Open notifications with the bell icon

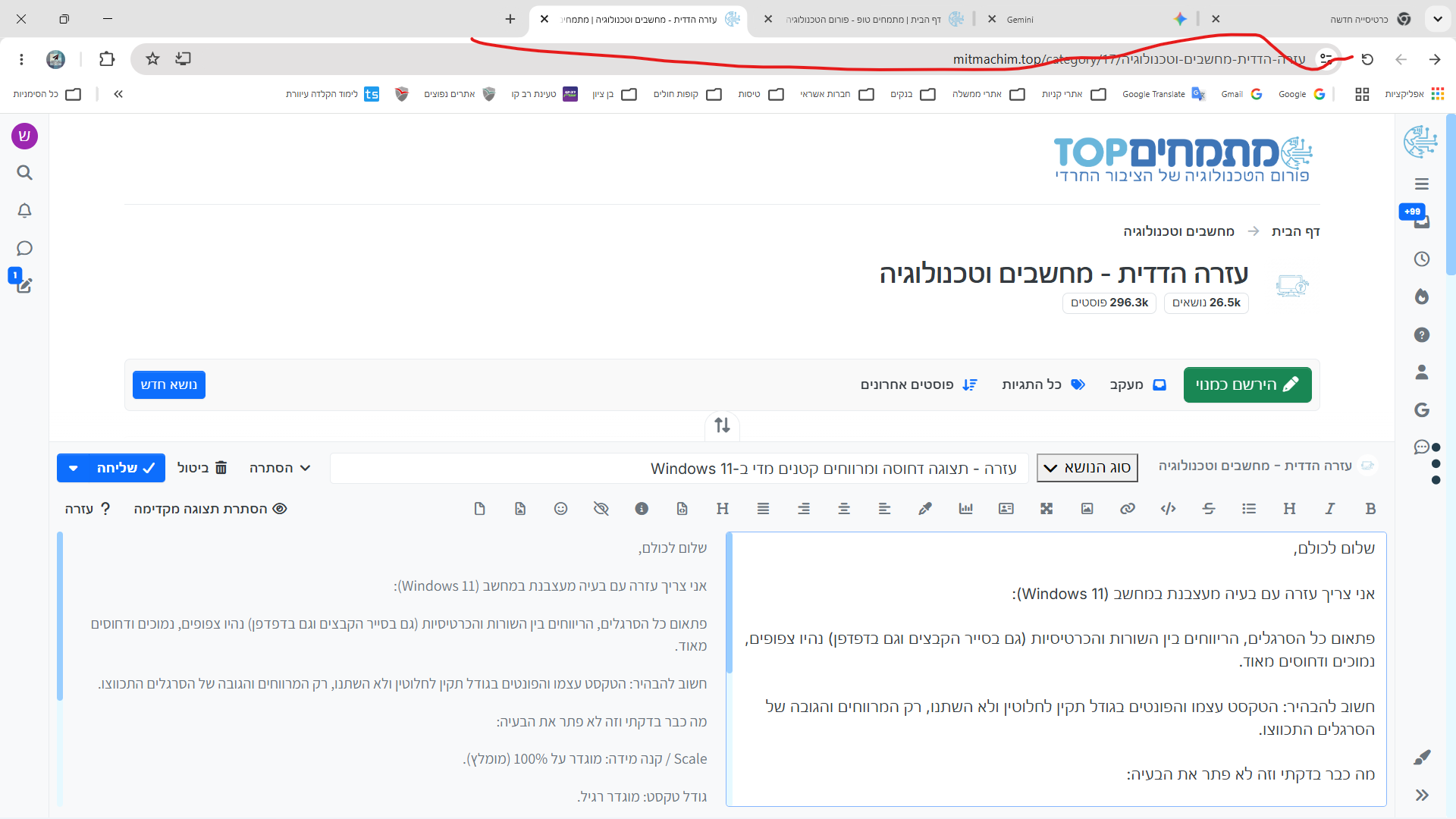coord(24,211)
